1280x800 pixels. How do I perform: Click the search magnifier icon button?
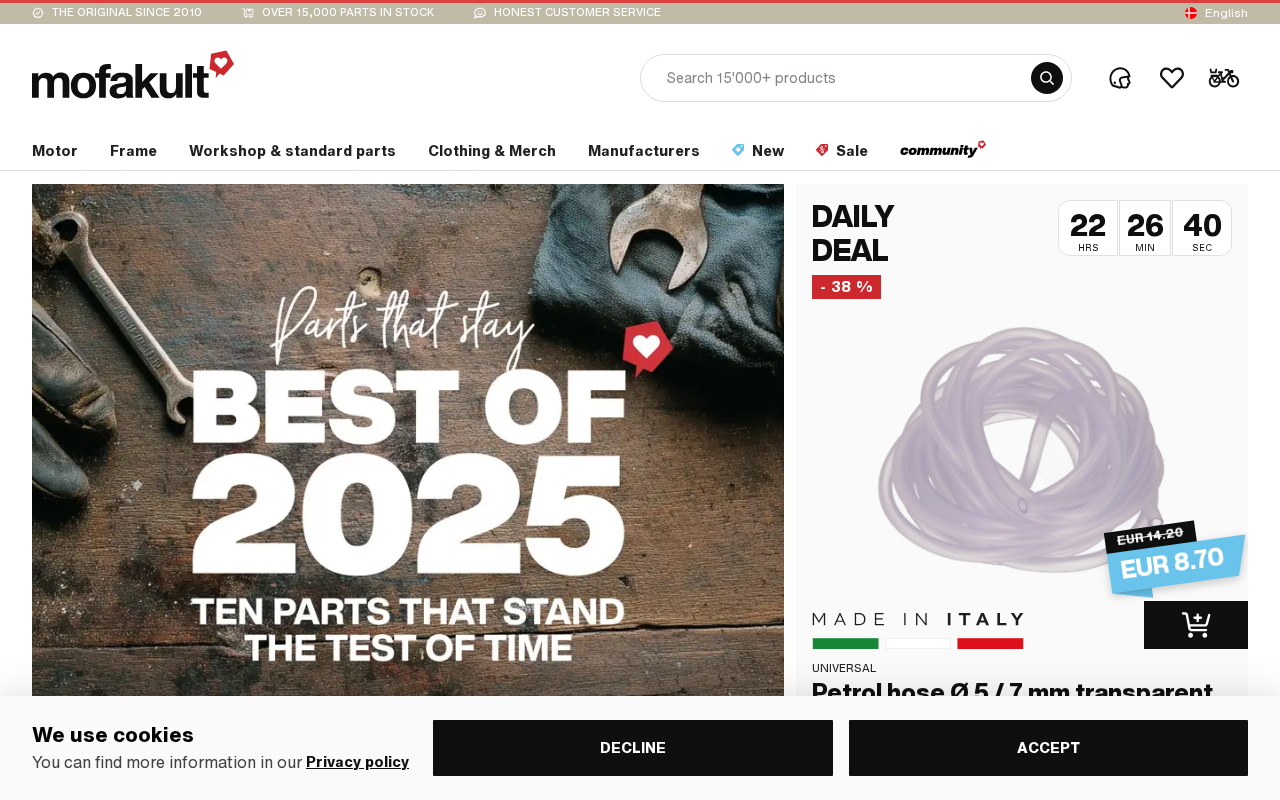1047,78
